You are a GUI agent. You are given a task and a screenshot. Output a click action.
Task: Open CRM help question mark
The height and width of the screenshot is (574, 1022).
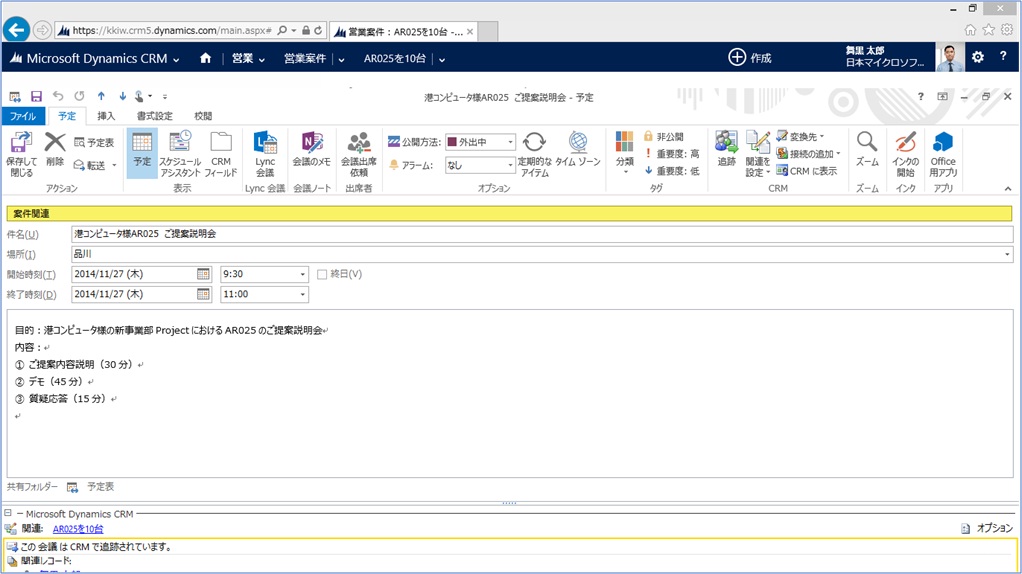(x=1003, y=57)
